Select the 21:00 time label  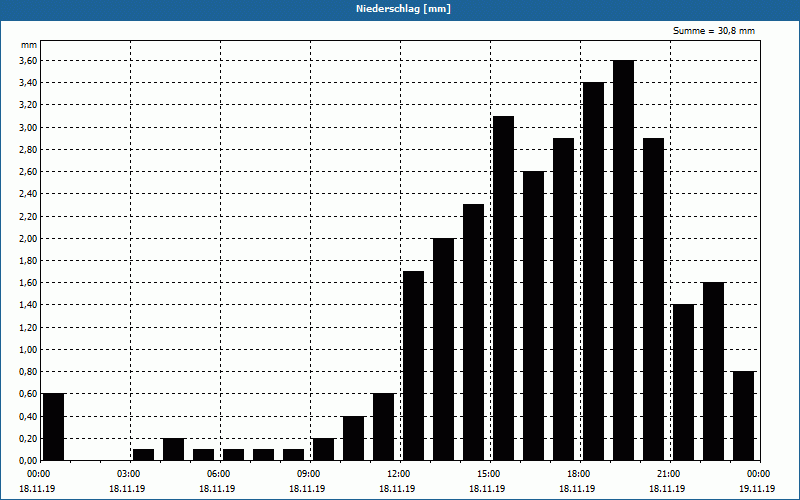click(x=670, y=474)
